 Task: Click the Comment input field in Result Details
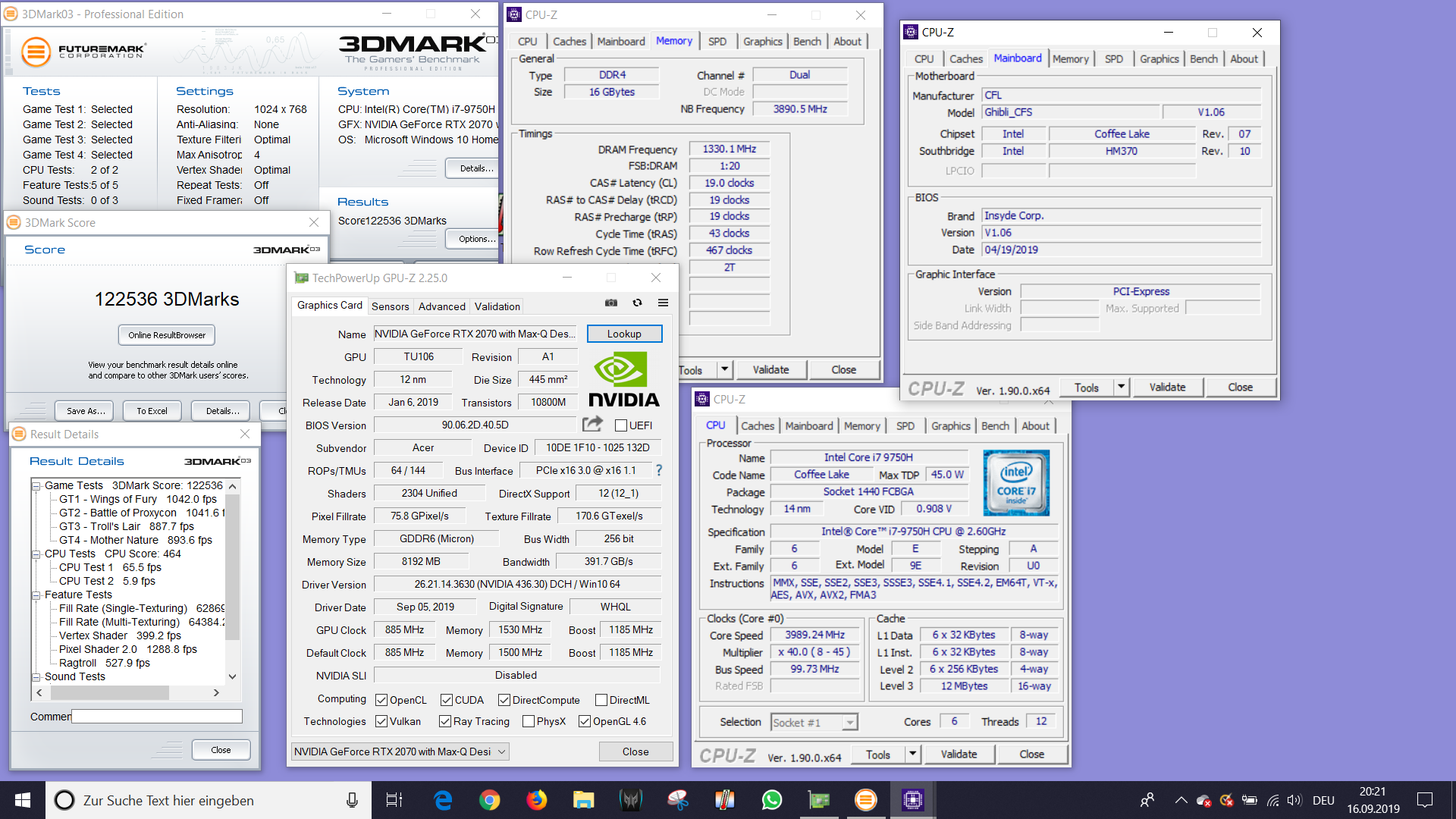click(x=157, y=716)
